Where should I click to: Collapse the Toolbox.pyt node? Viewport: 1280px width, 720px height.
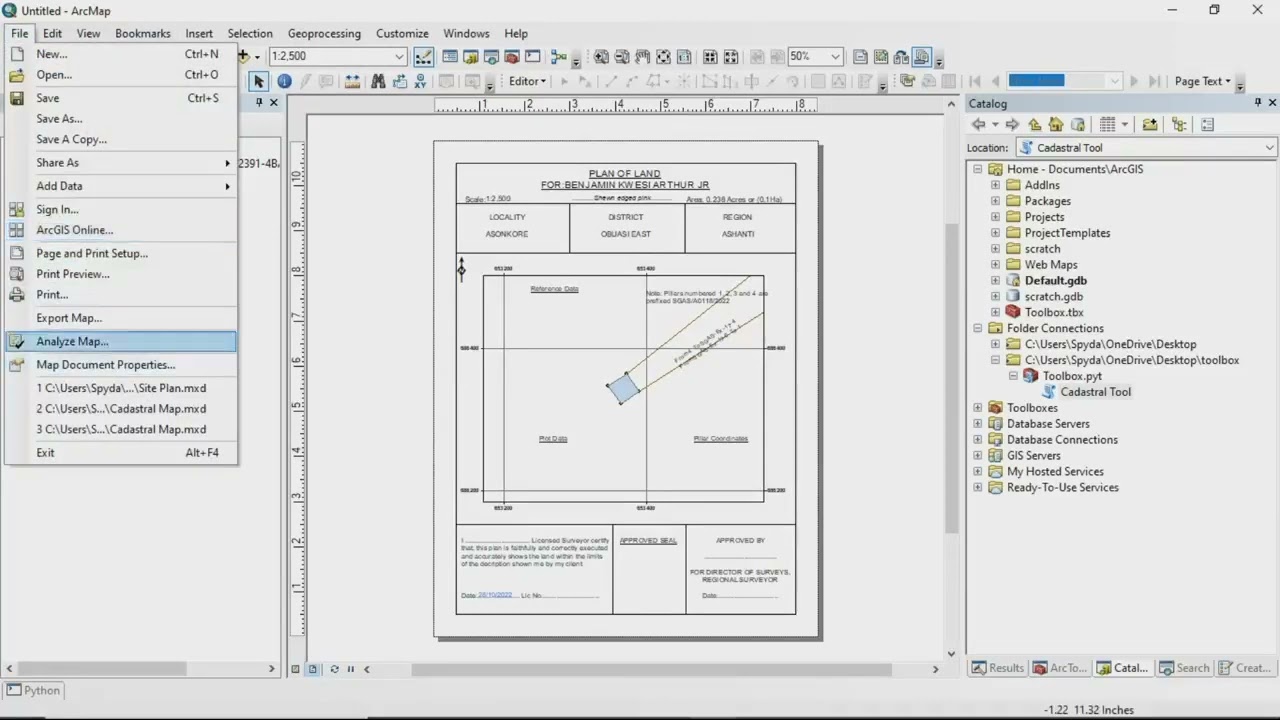(1014, 376)
